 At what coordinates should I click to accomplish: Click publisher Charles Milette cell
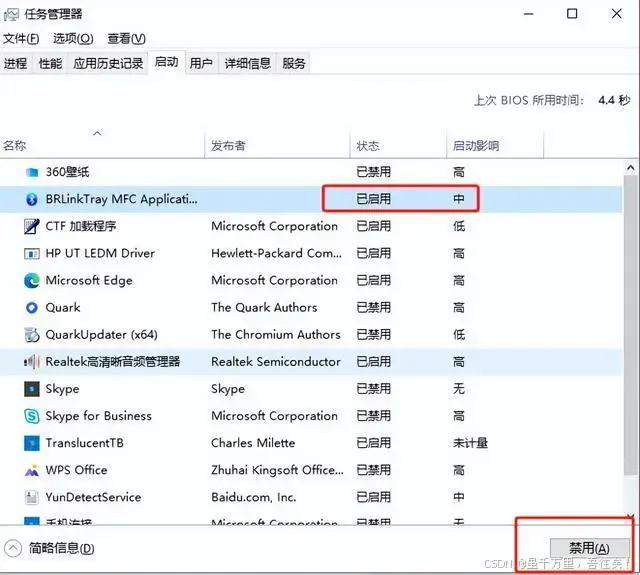pyautogui.click(x=253, y=443)
